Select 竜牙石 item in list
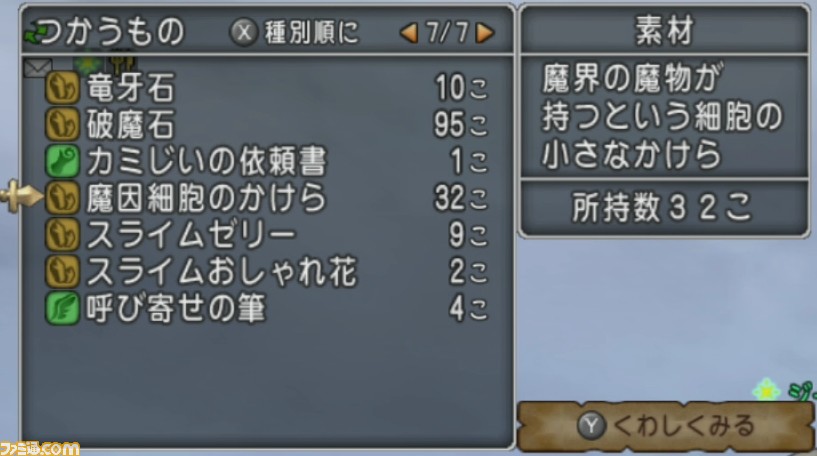Viewport: 817px width, 456px height. point(267,88)
